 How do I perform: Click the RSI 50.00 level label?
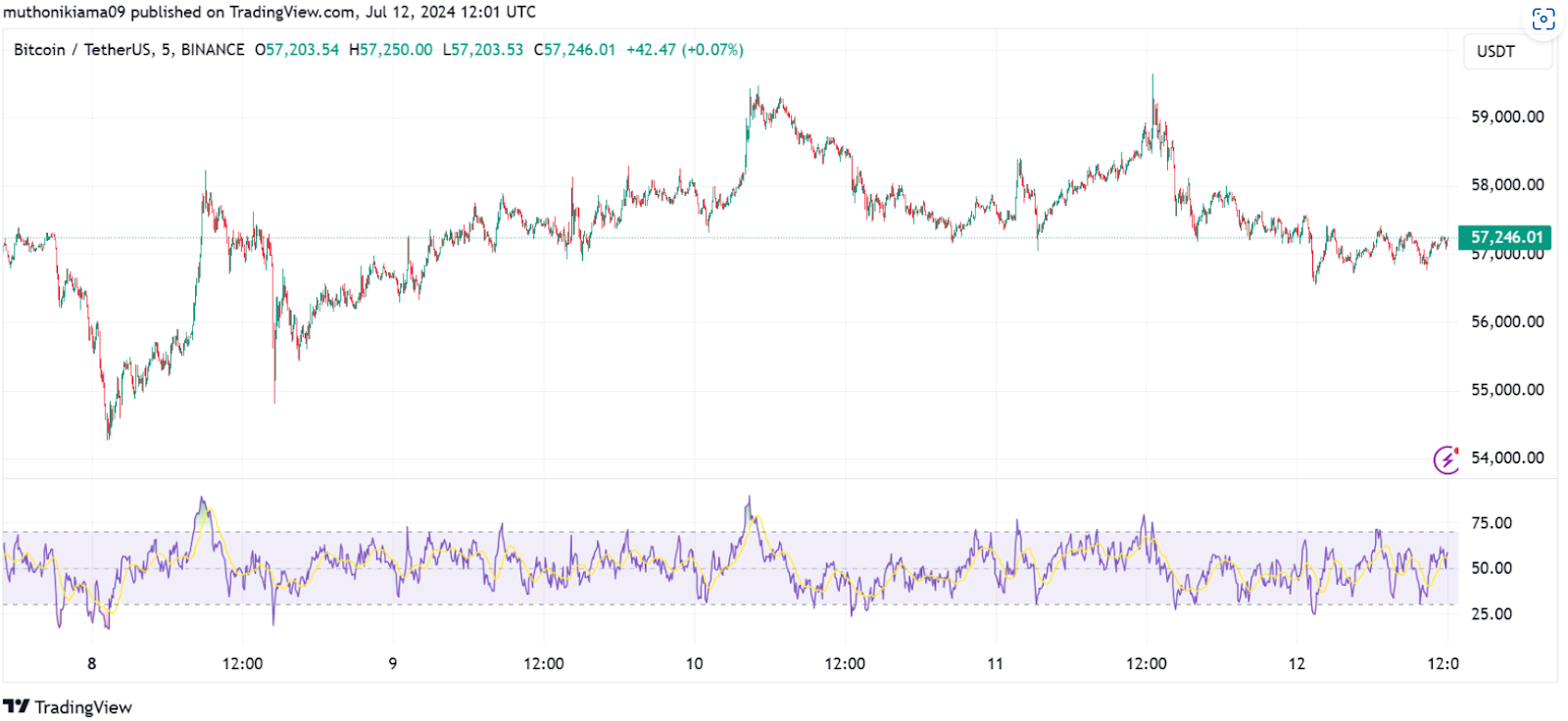coord(1492,568)
